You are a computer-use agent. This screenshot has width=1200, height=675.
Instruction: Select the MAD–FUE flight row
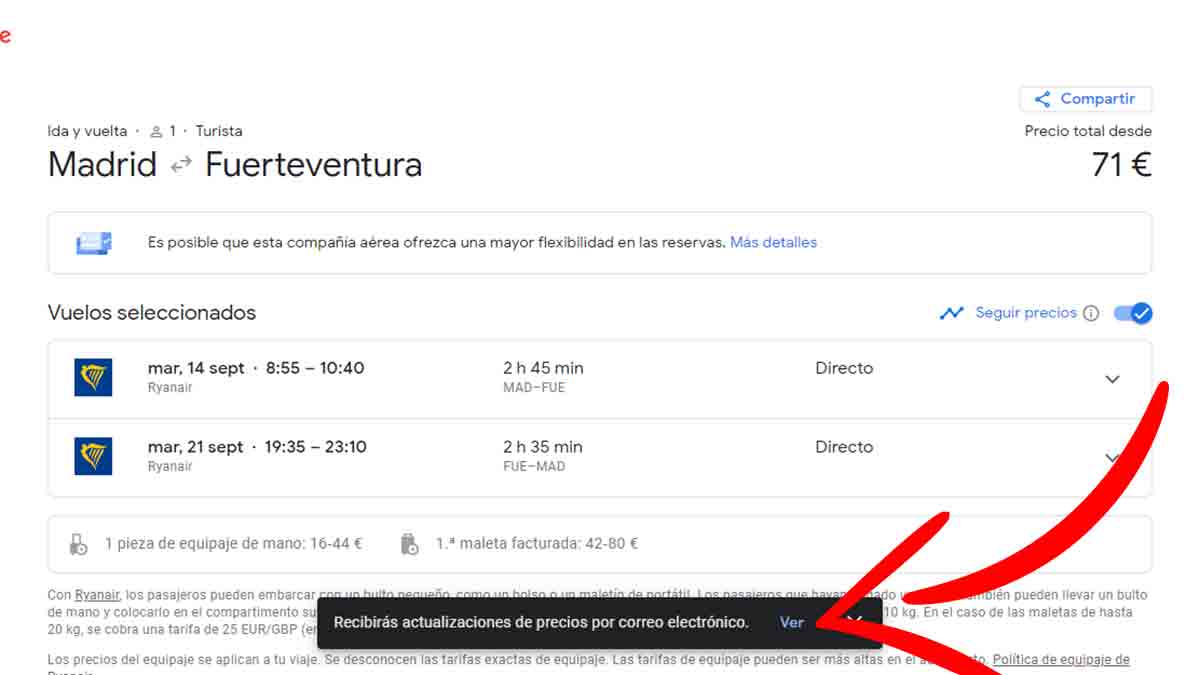[600, 378]
